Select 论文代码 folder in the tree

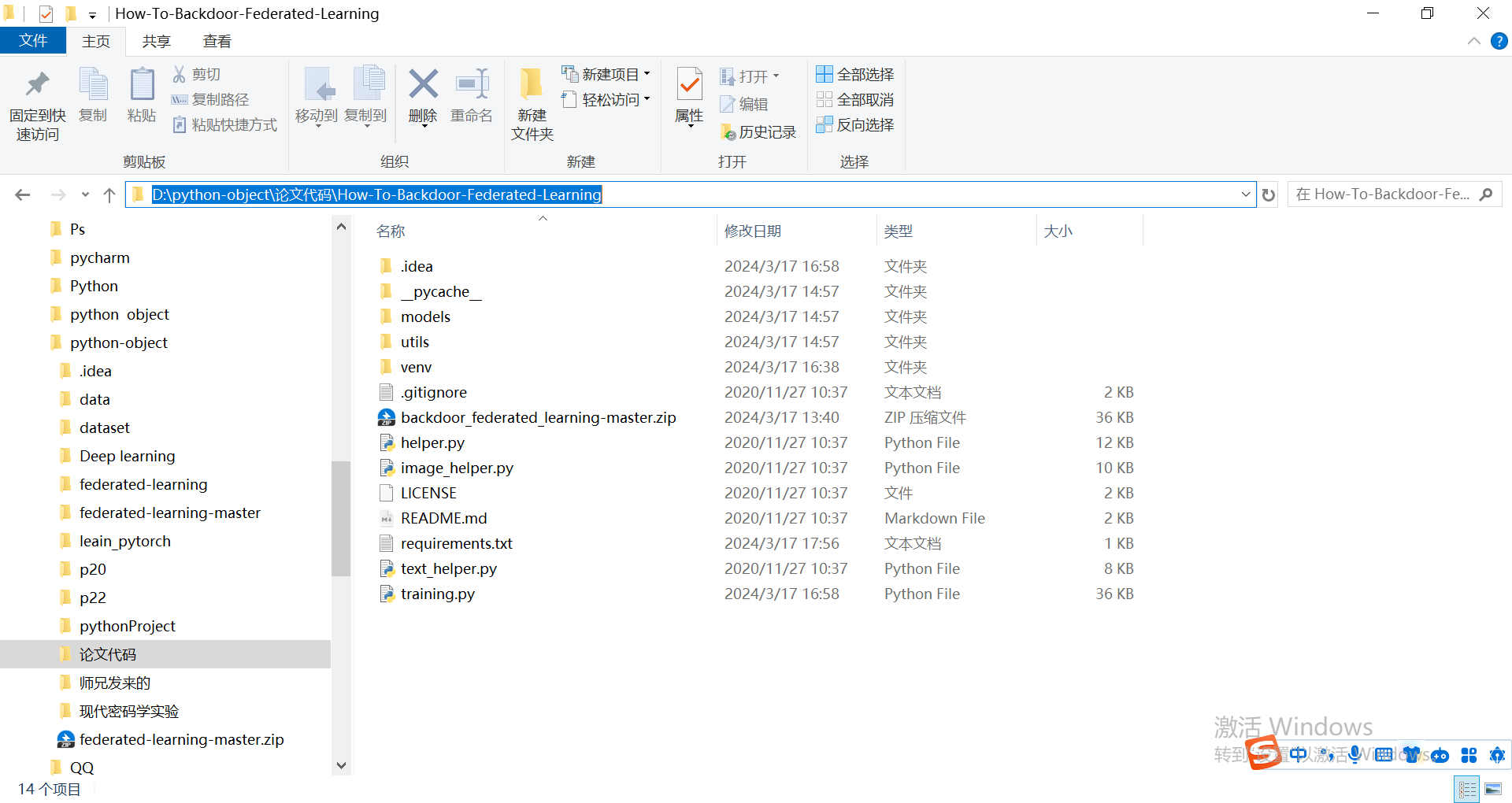pos(107,654)
